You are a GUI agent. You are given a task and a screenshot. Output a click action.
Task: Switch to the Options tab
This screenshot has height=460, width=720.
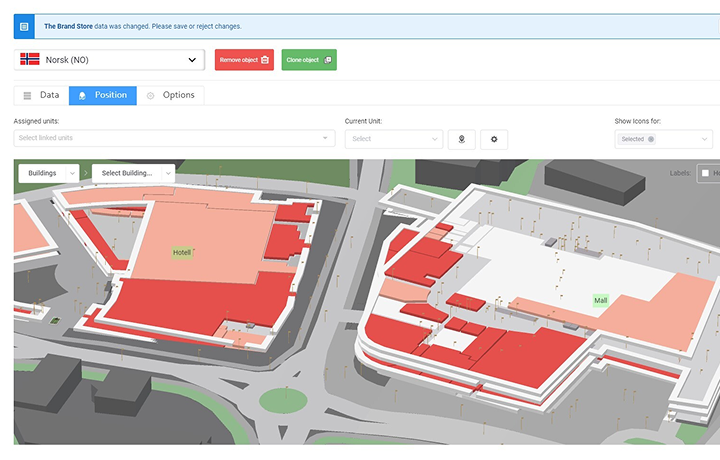click(x=170, y=95)
